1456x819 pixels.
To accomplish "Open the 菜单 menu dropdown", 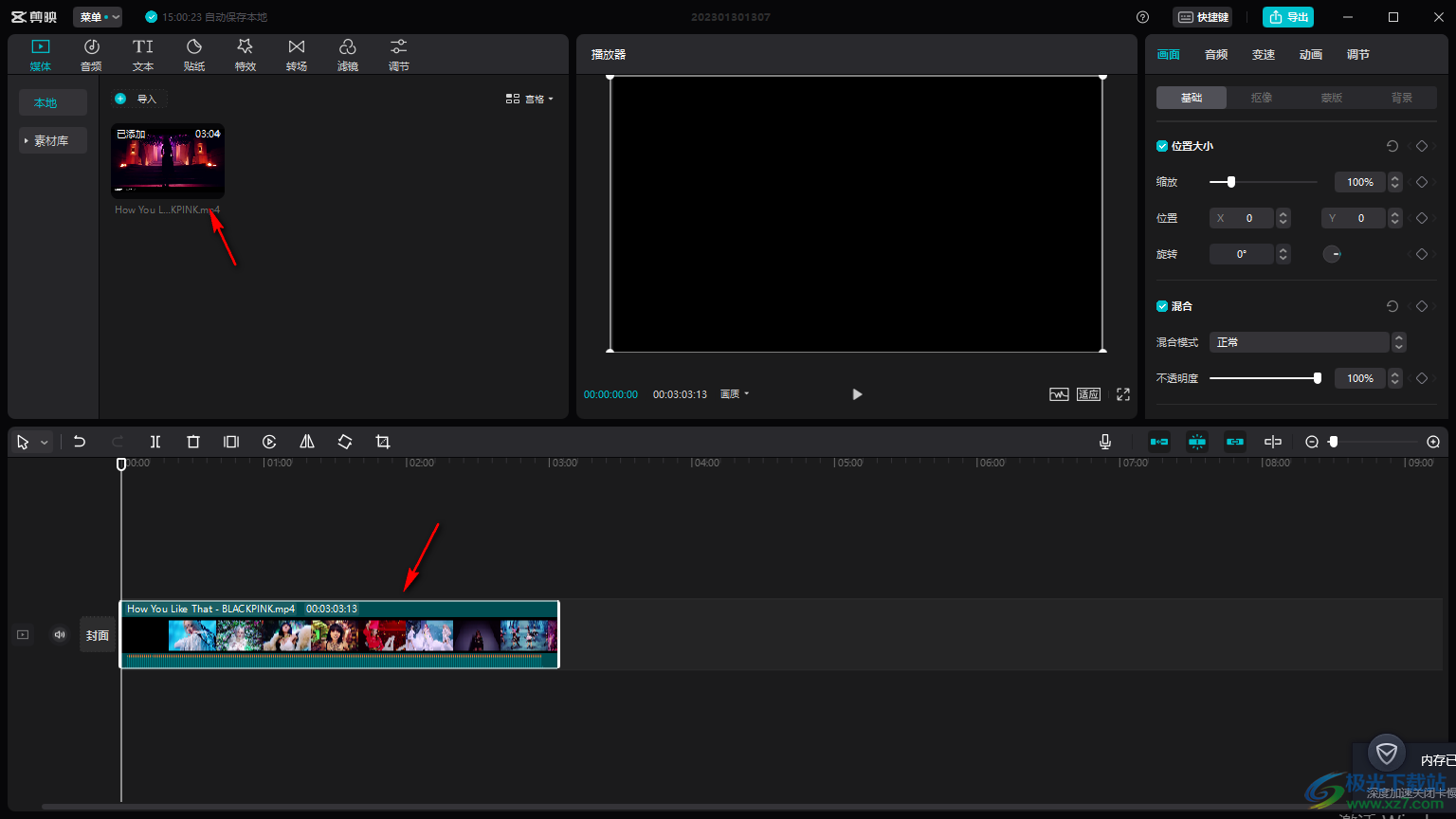I will (x=98, y=17).
